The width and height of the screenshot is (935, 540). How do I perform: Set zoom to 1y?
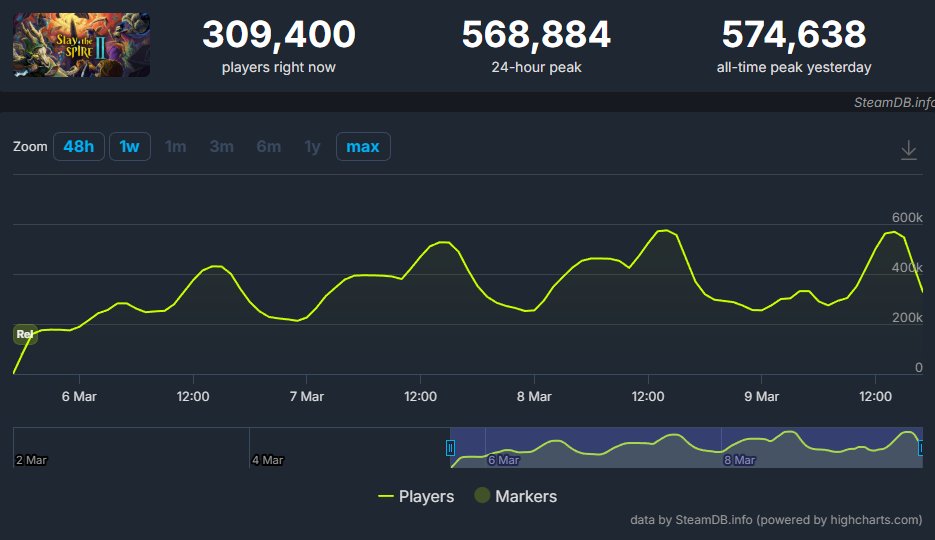312,147
